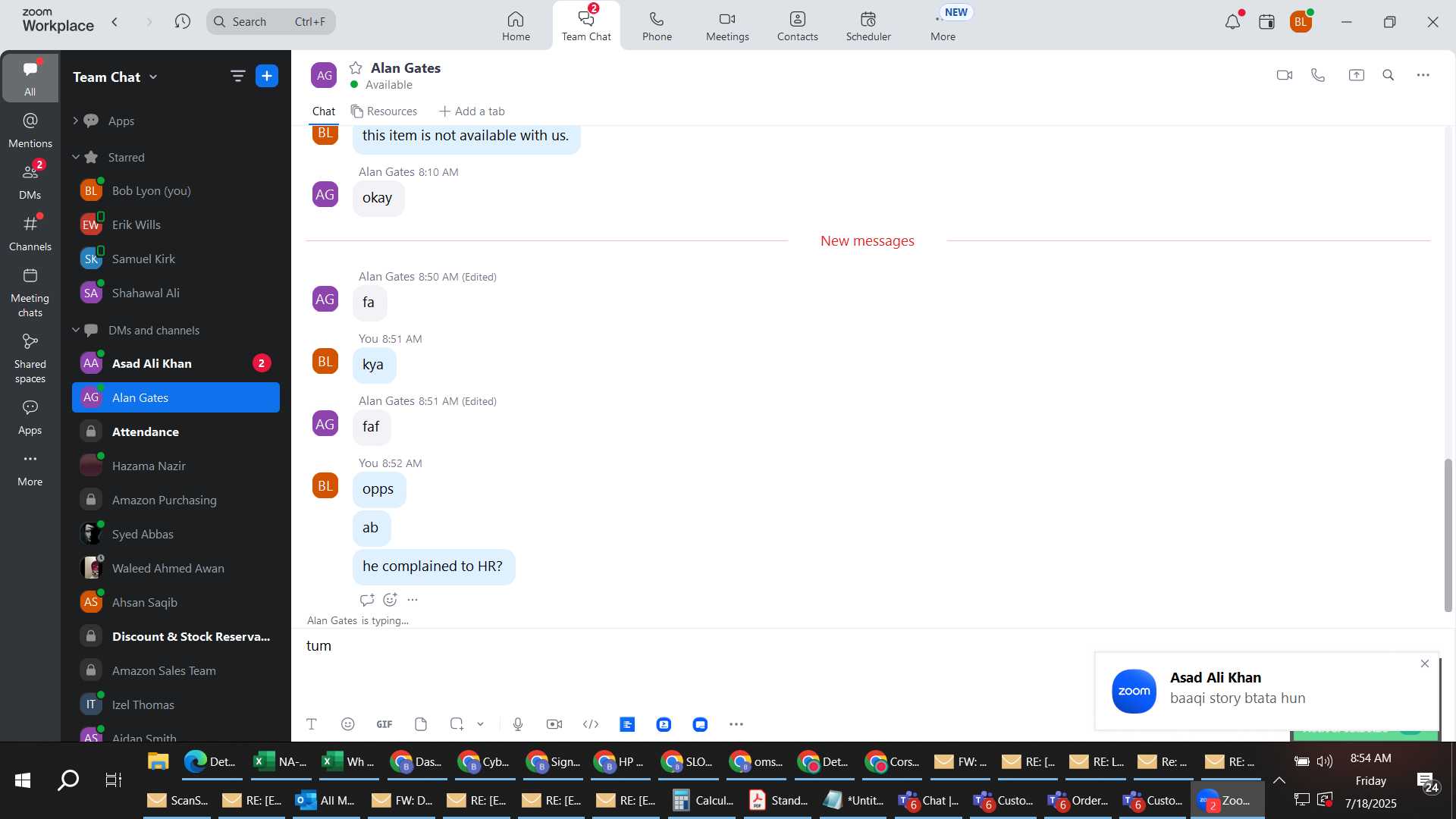
Task: Open the Apps sidebar item
Action: 30,418
